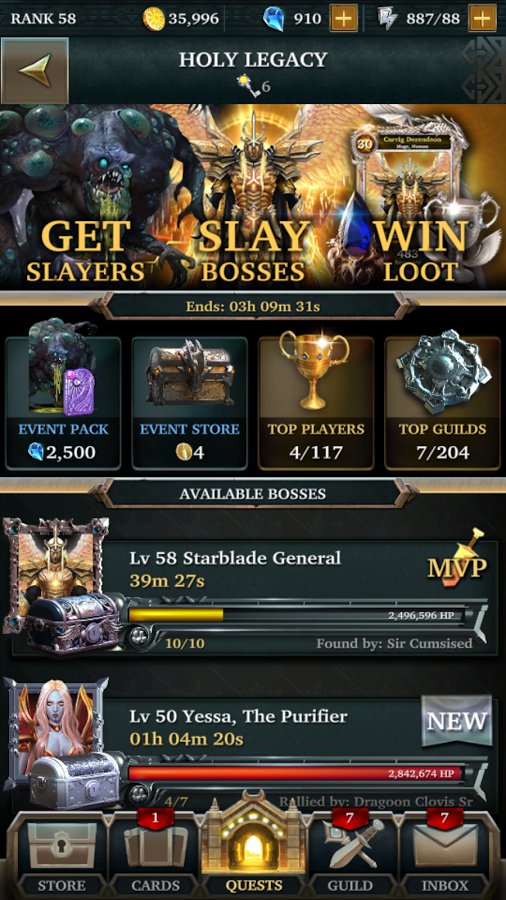This screenshot has height=900, width=506.
Task: Tap the MVP sword badge
Action: [458, 560]
